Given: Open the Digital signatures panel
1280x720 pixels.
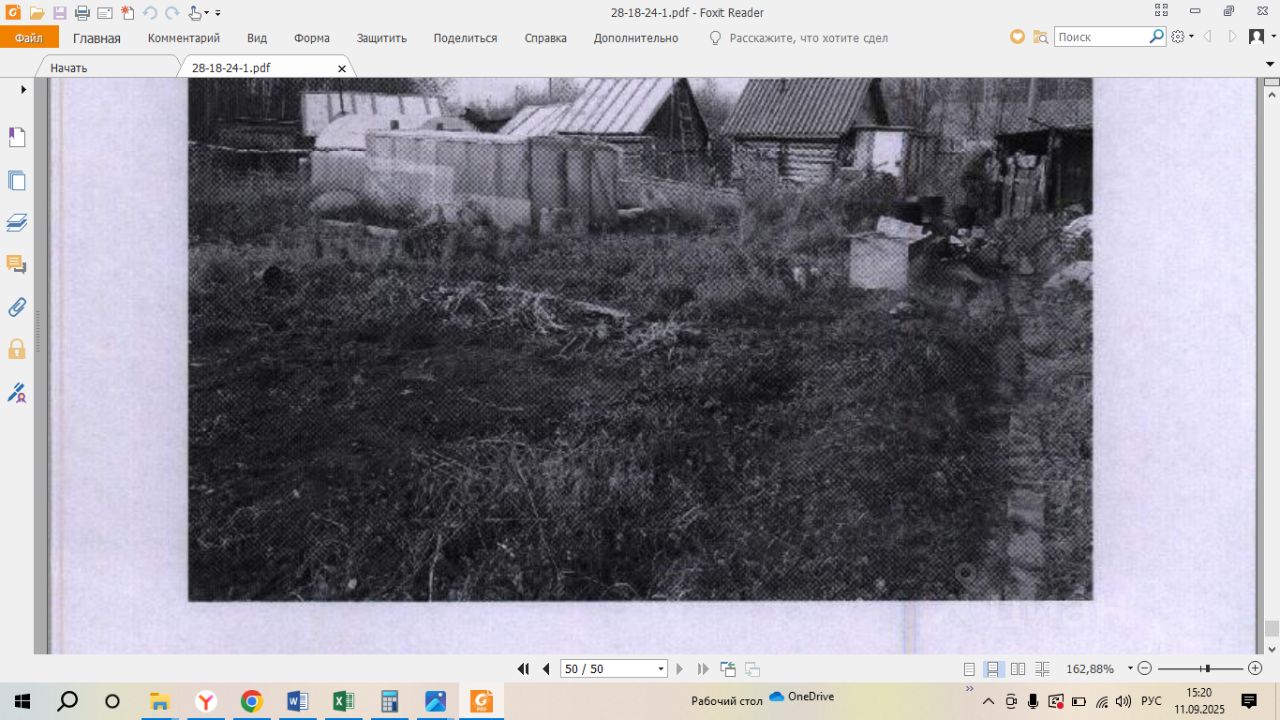Looking at the screenshot, I should pos(17,392).
